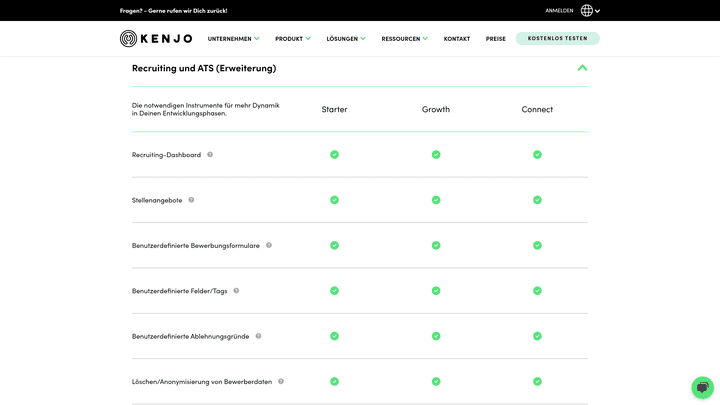Collapse the Recruiting und ATS section

coord(582,68)
